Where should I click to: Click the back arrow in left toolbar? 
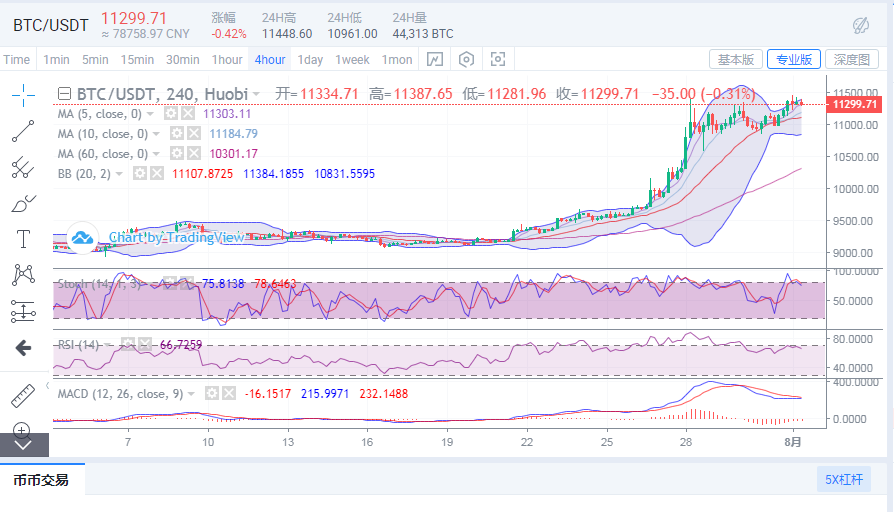[x=23, y=348]
